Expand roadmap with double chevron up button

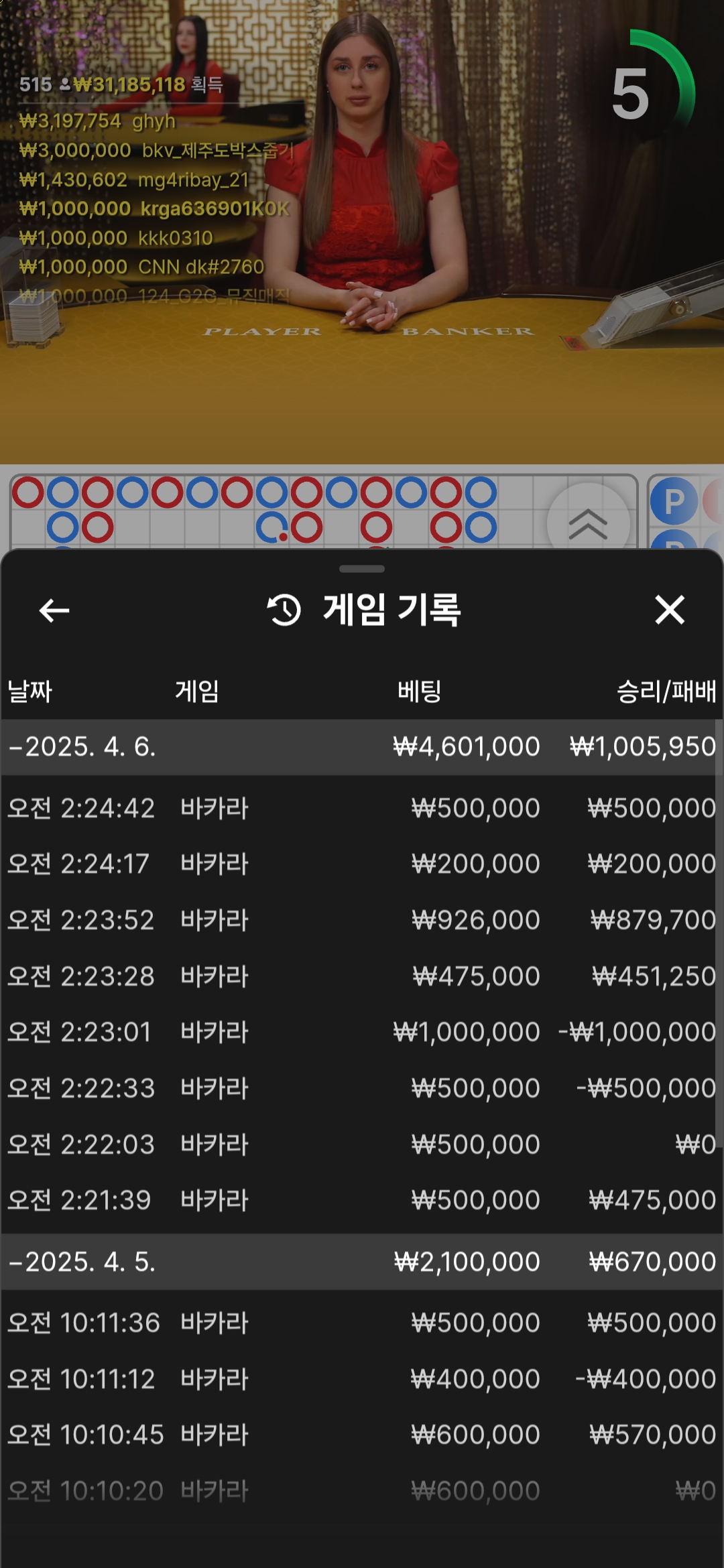[588, 523]
